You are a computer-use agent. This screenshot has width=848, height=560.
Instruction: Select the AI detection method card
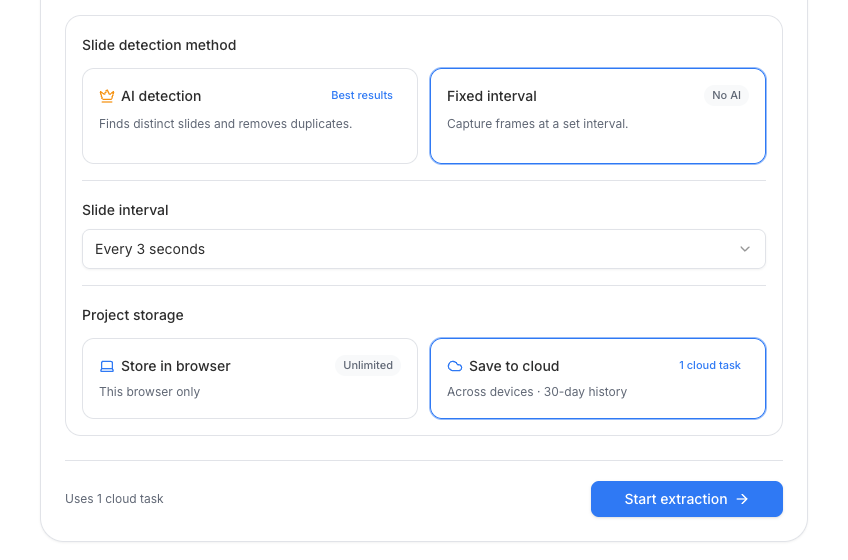250,116
